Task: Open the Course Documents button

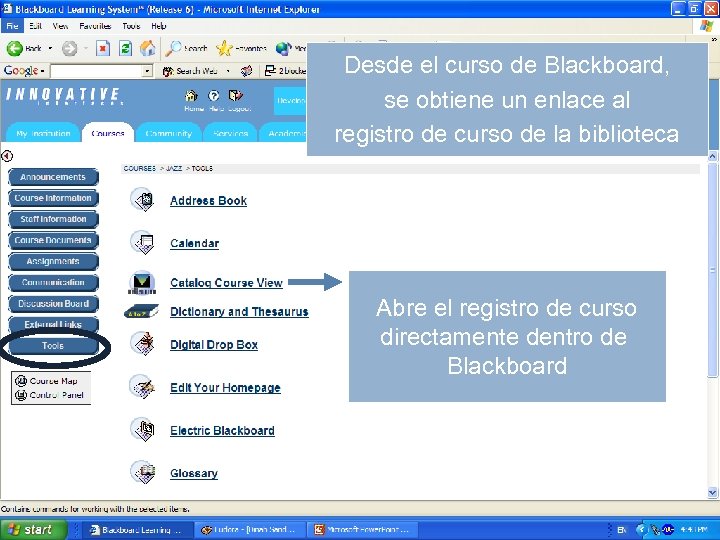Action: coord(53,240)
